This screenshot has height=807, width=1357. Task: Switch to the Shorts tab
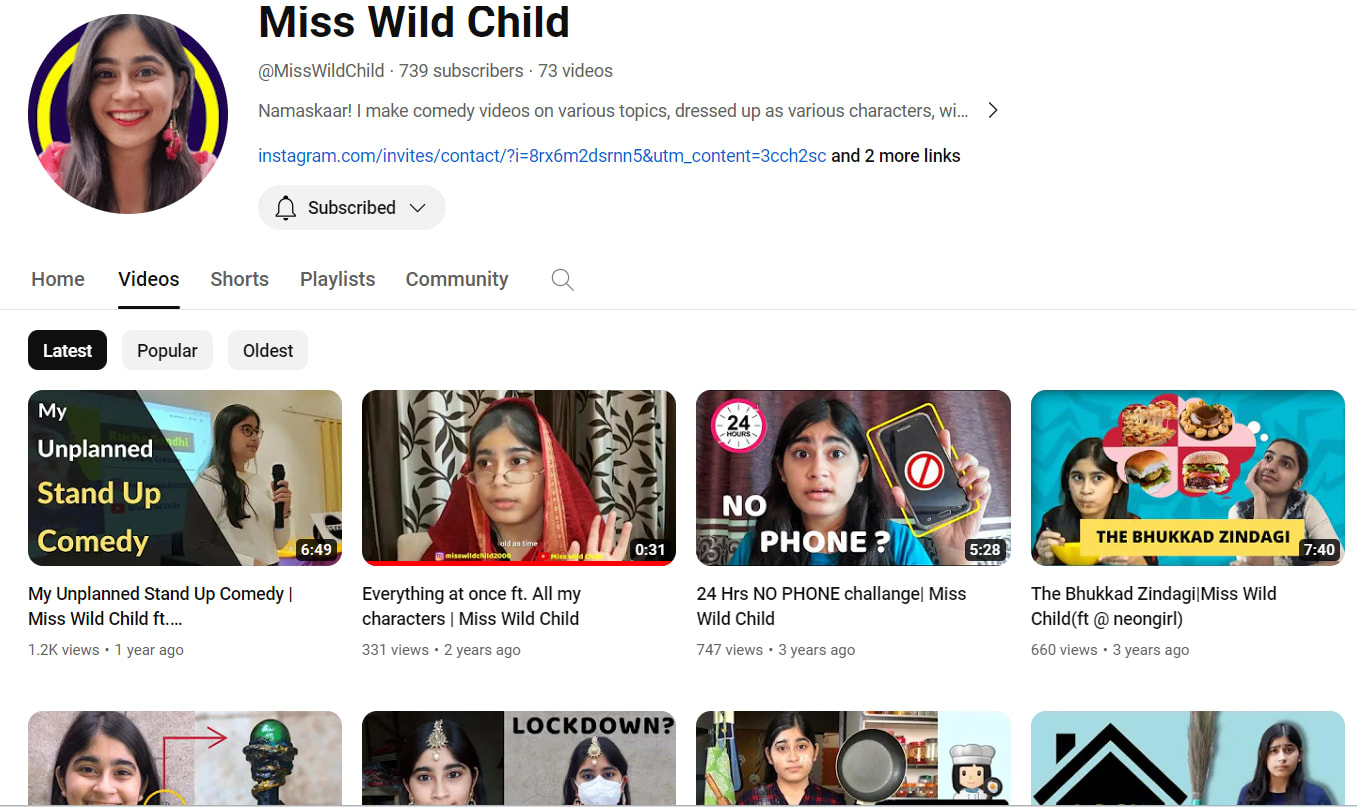pyautogui.click(x=239, y=280)
